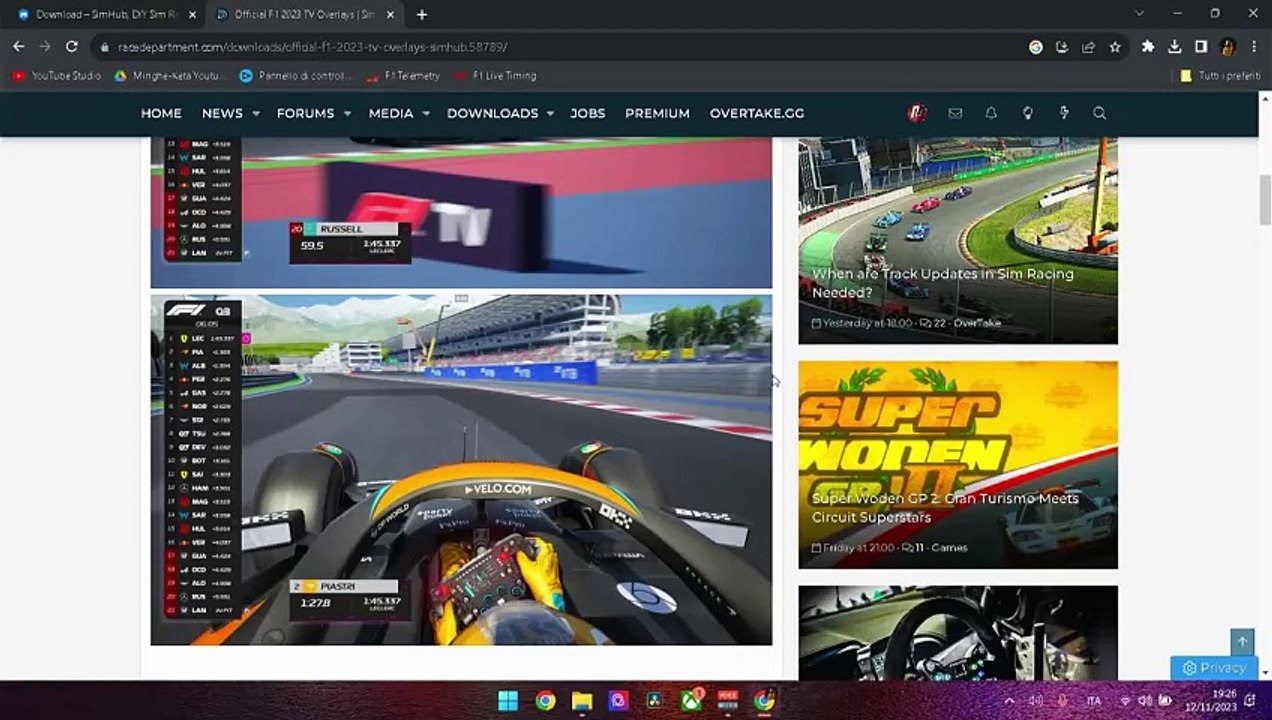Open Privacy settings button
Image resolution: width=1272 pixels, height=720 pixels.
point(1214,668)
